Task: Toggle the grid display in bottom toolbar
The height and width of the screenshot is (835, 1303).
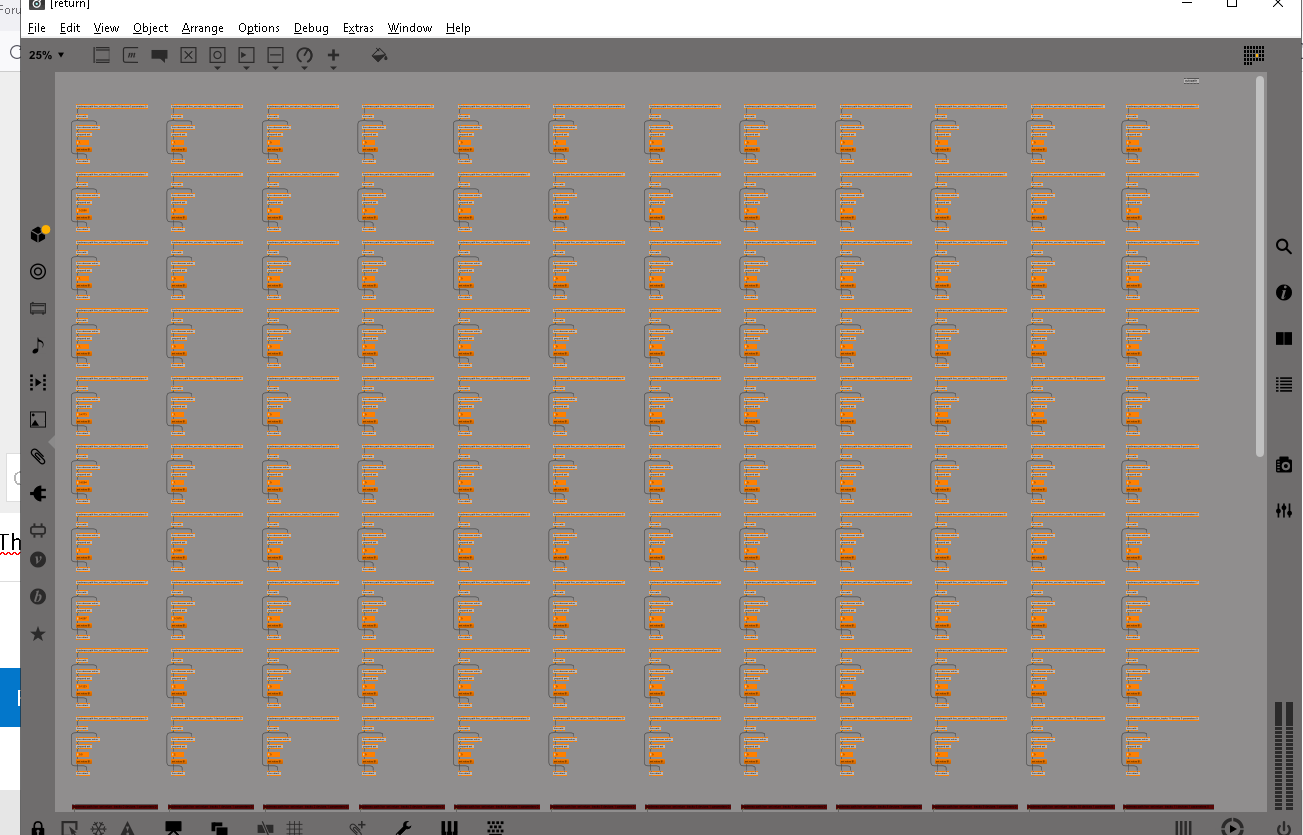Action: [x=295, y=828]
